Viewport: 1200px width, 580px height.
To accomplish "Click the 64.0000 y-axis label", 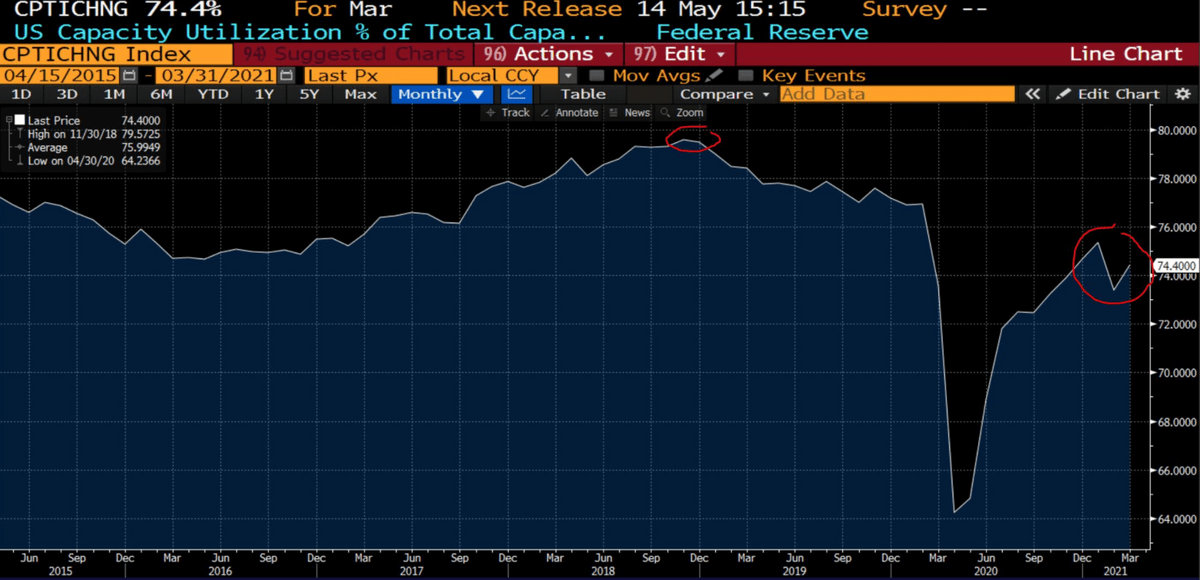I will point(1176,519).
